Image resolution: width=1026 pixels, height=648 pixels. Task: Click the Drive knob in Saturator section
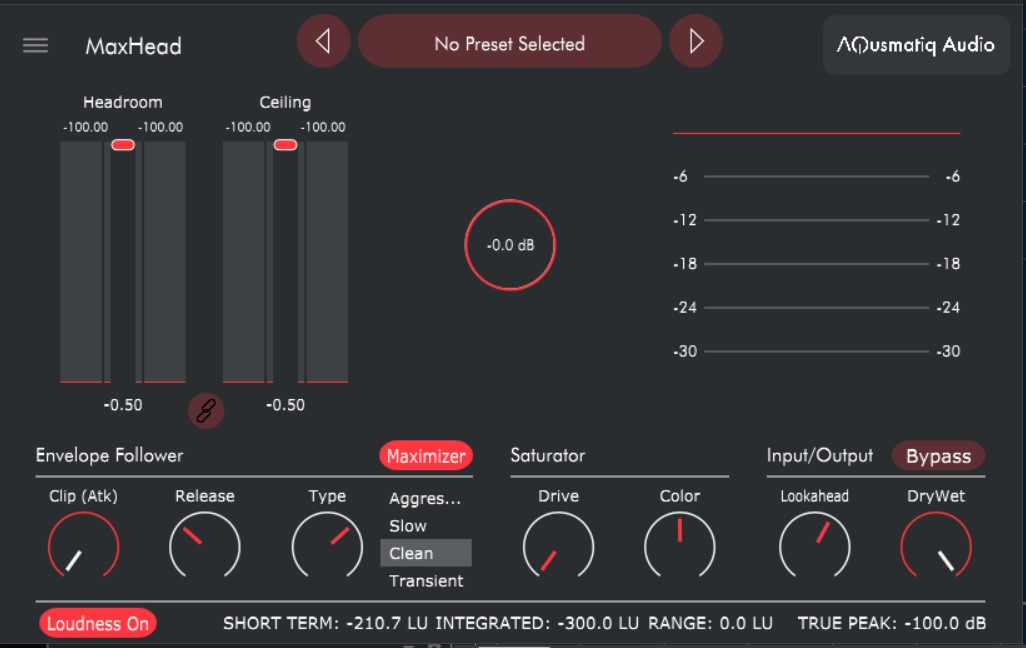coord(558,546)
